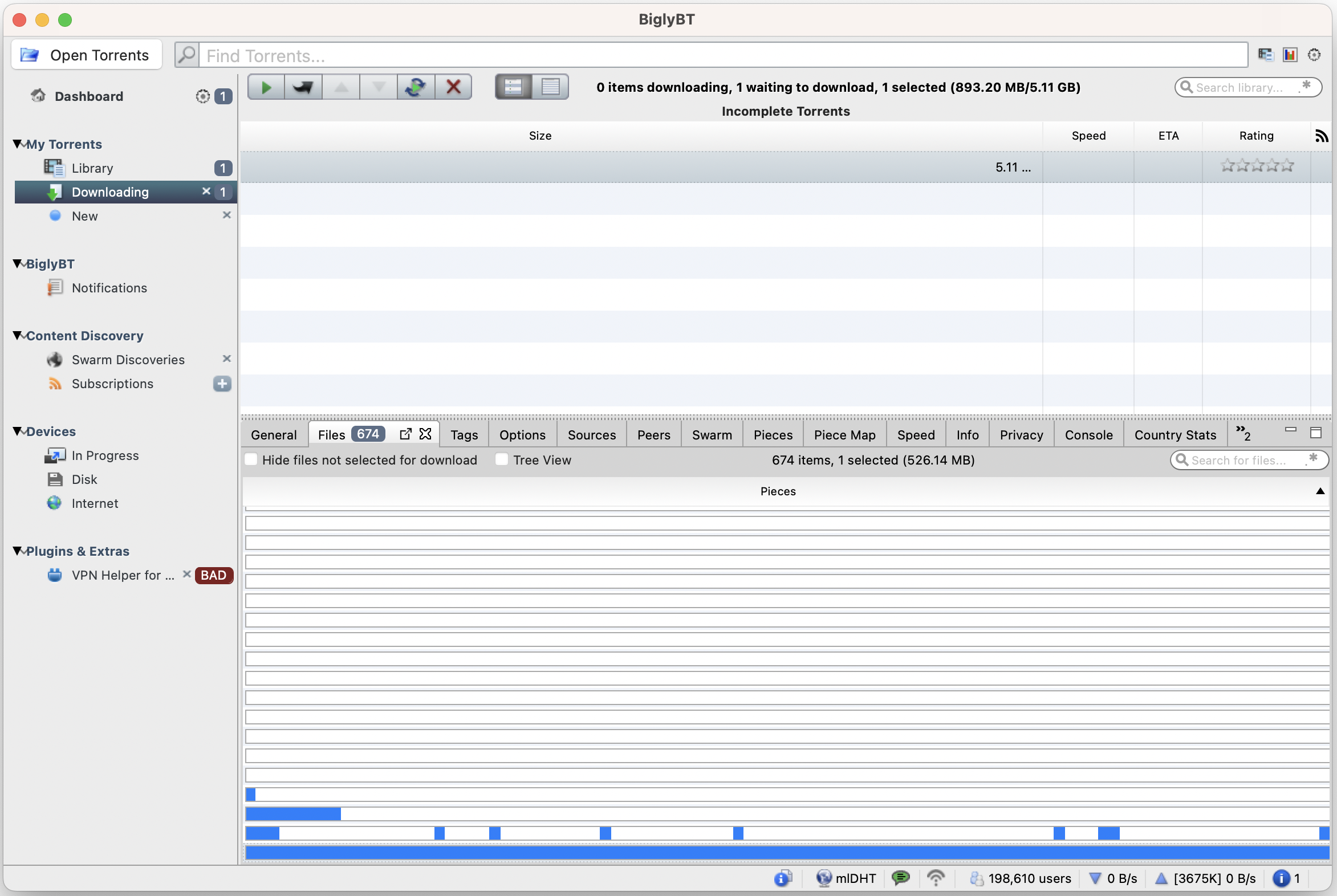Force recheck the torrent pieces
Viewport: 1337px width, 896px height.
point(416,86)
